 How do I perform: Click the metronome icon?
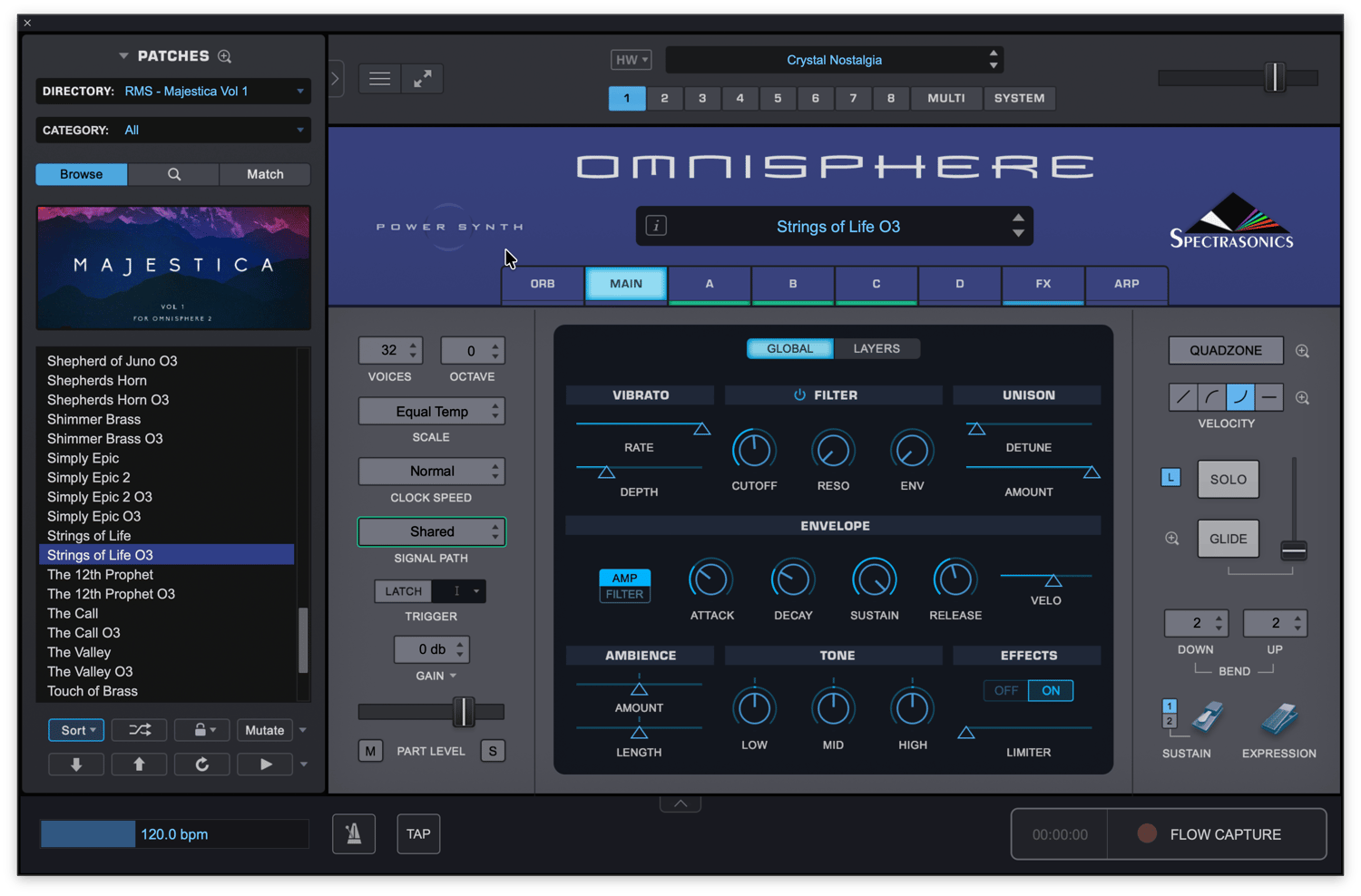pyautogui.click(x=354, y=833)
